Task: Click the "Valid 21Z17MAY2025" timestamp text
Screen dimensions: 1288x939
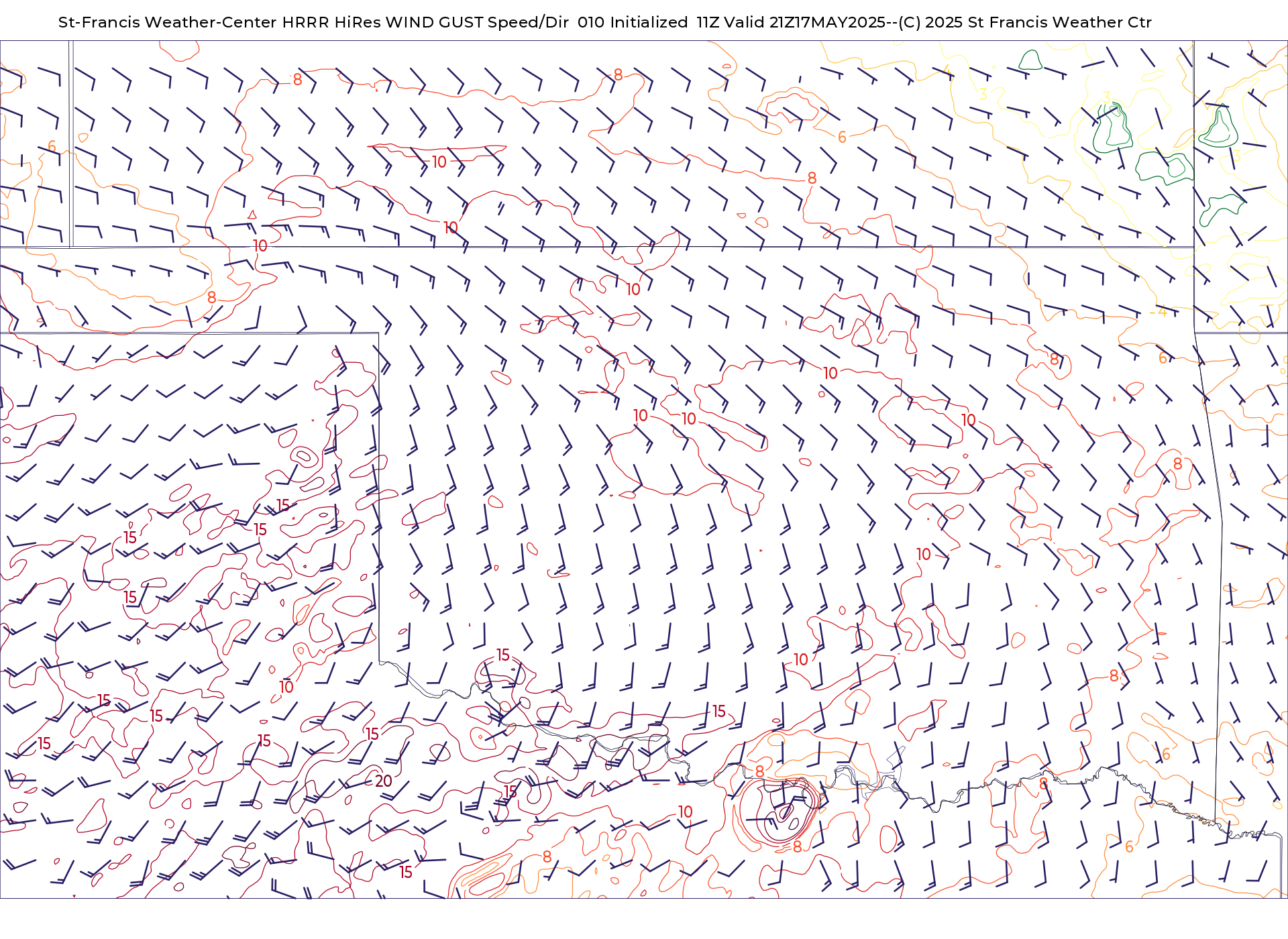Action: coord(805,22)
